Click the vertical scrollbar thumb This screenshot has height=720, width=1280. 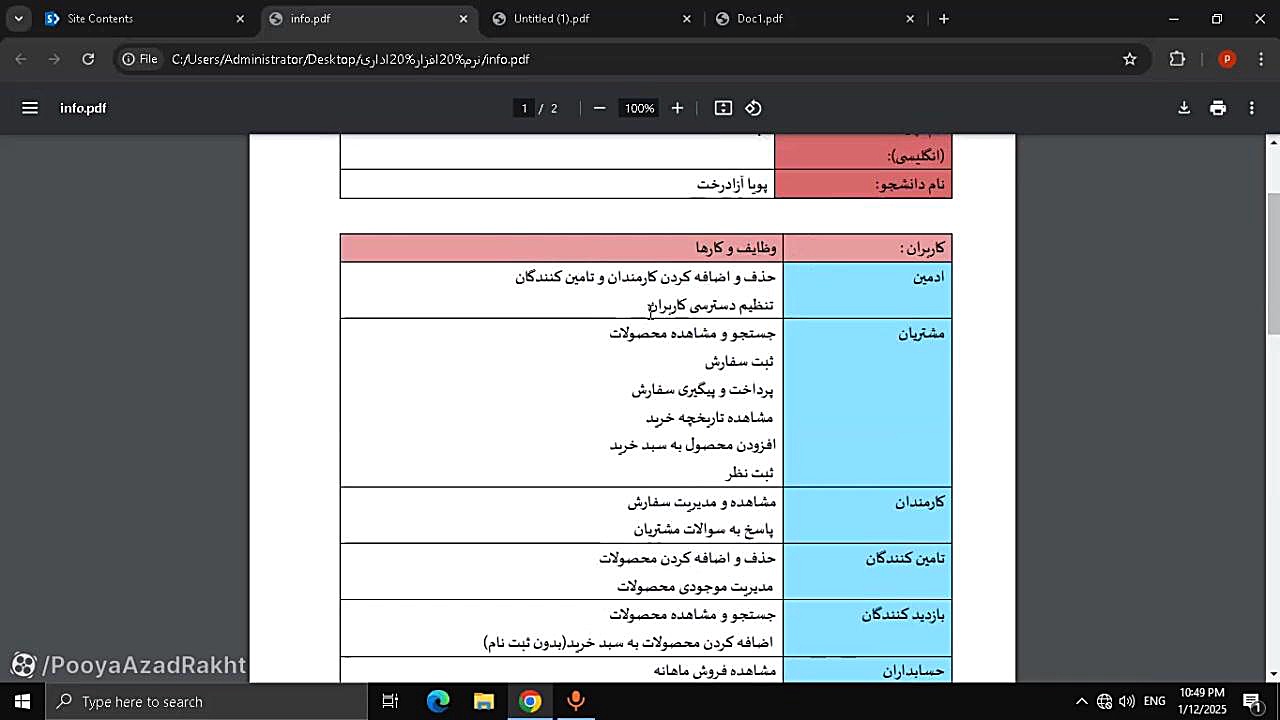coord(1273,263)
